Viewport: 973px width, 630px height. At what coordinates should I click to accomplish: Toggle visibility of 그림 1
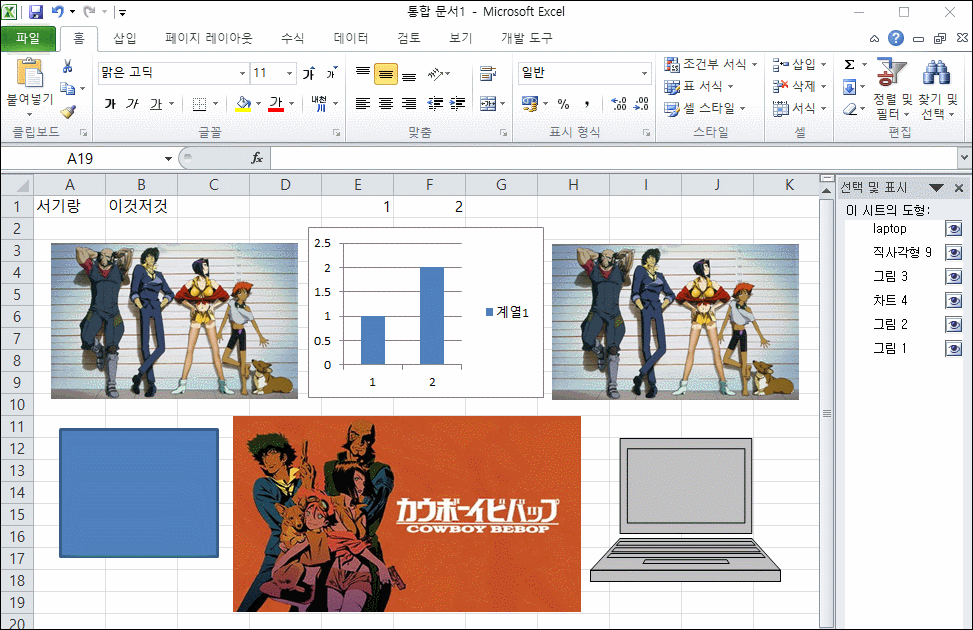click(953, 348)
